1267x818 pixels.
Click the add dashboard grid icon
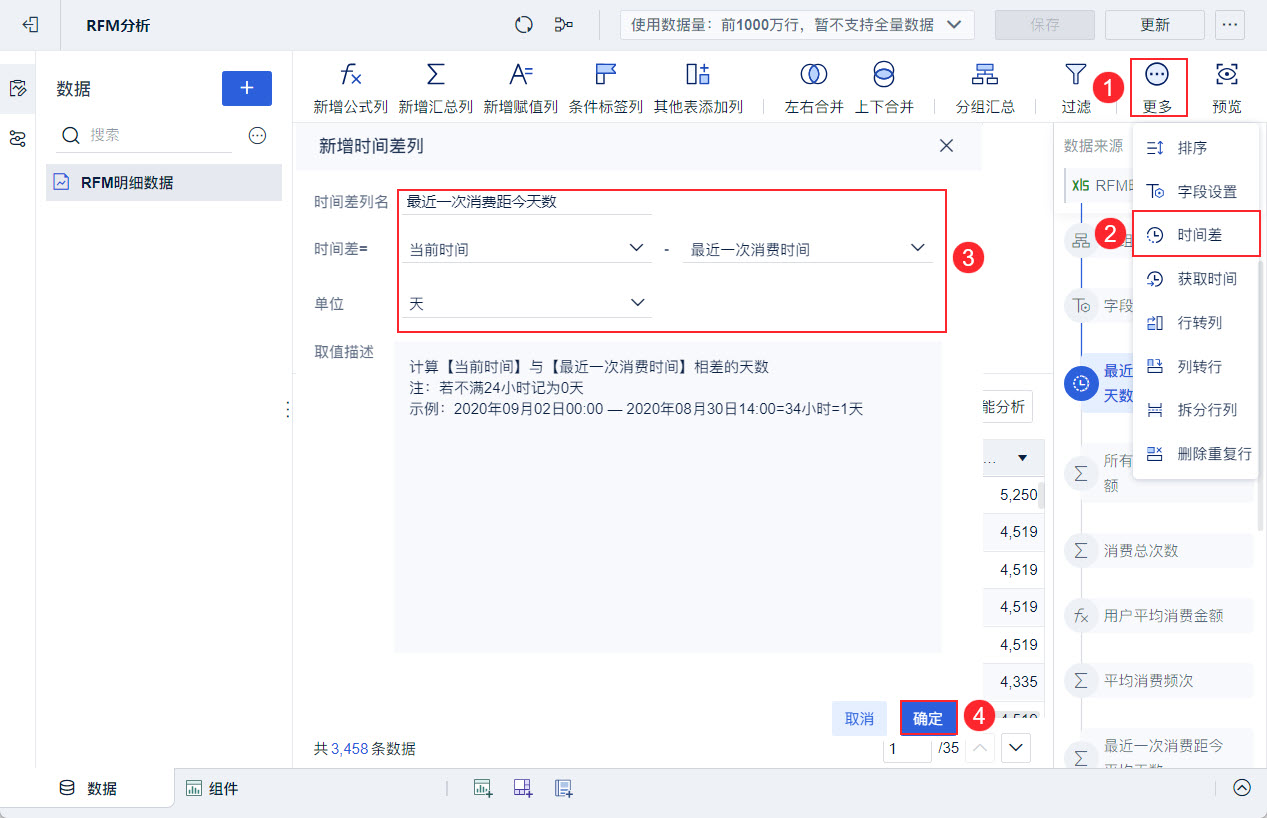523,788
